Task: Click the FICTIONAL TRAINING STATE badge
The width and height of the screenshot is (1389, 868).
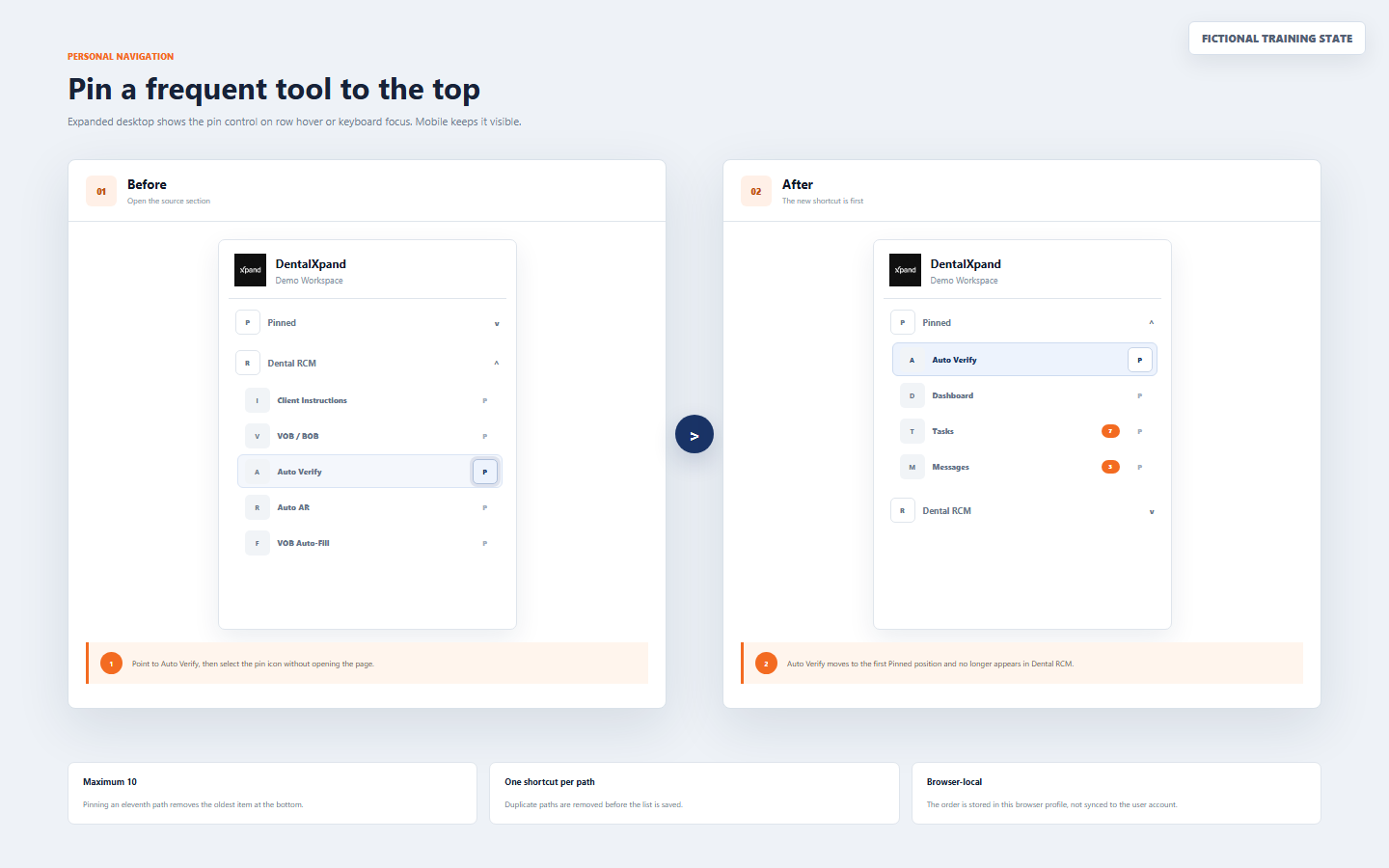Action: [1277, 39]
